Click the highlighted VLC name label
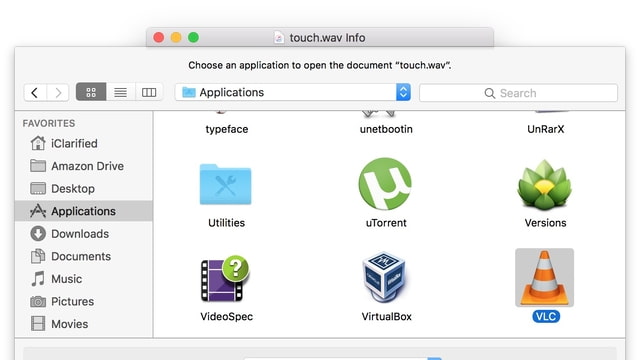 click(x=546, y=316)
